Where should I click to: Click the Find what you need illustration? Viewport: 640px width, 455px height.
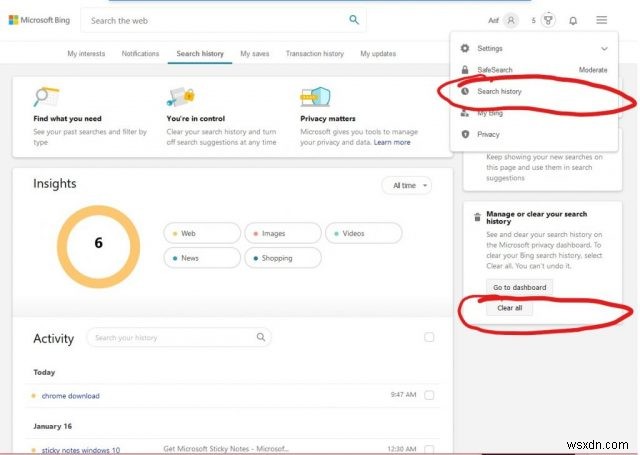[x=46, y=97]
